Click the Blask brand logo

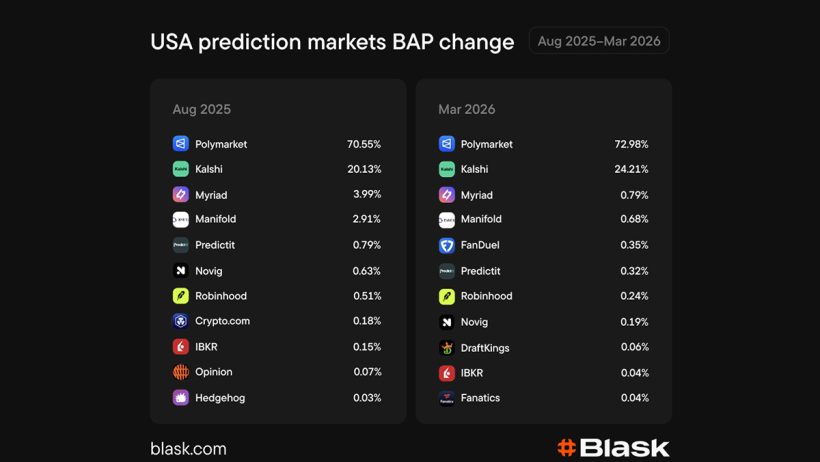click(613, 448)
